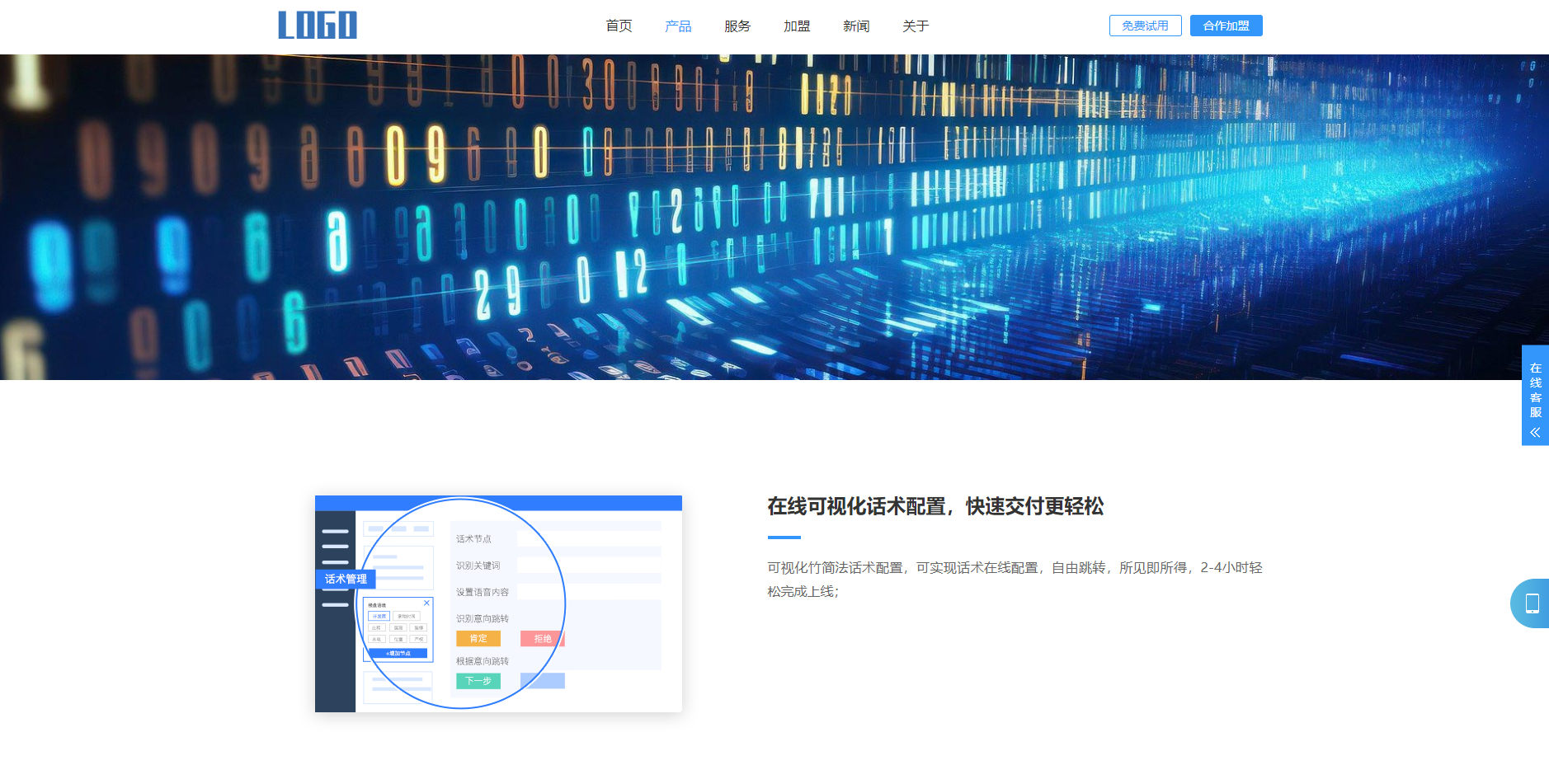Click the blue 增加节点 bar in illustration
The width and height of the screenshot is (1549, 784).
pyautogui.click(x=398, y=654)
